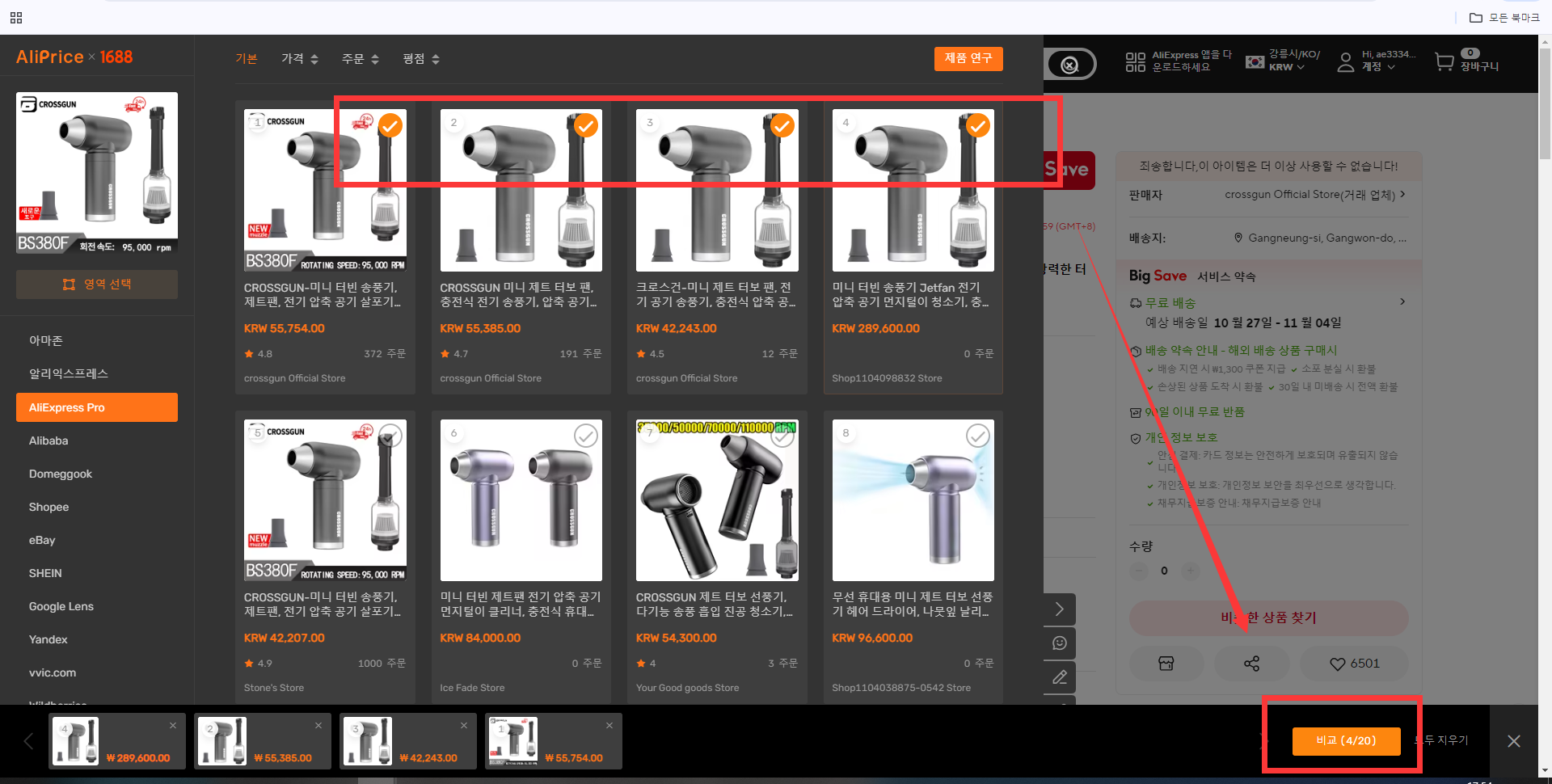Check compare circle on product 6

point(586,436)
